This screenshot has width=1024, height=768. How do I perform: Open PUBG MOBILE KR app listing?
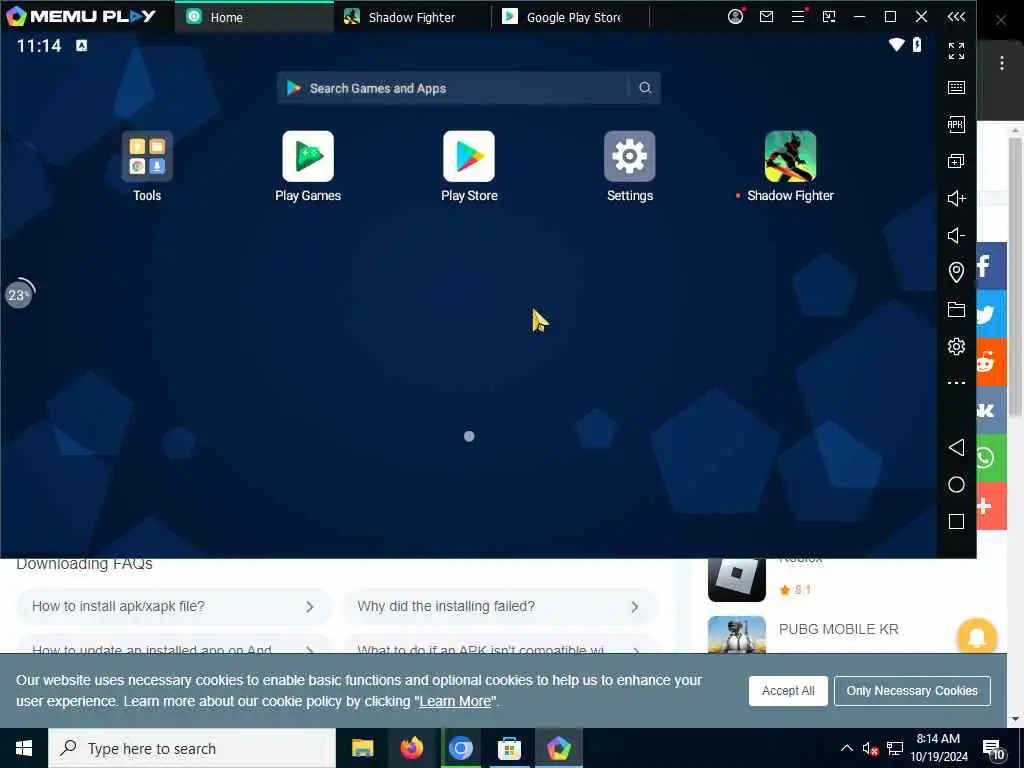click(839, 629)
